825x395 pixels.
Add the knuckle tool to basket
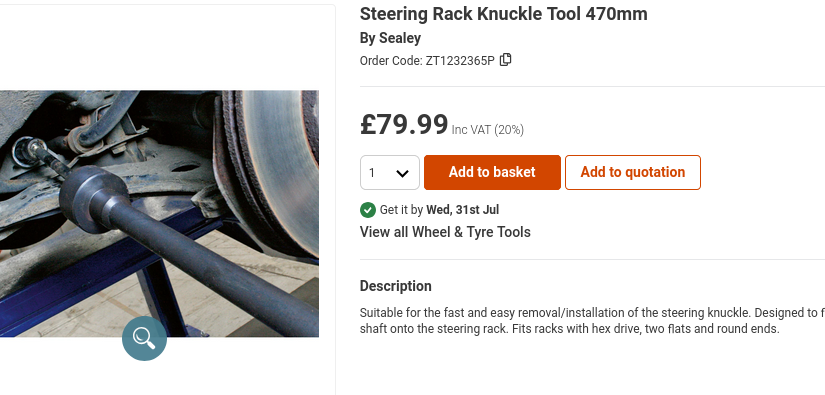point(492,173)
